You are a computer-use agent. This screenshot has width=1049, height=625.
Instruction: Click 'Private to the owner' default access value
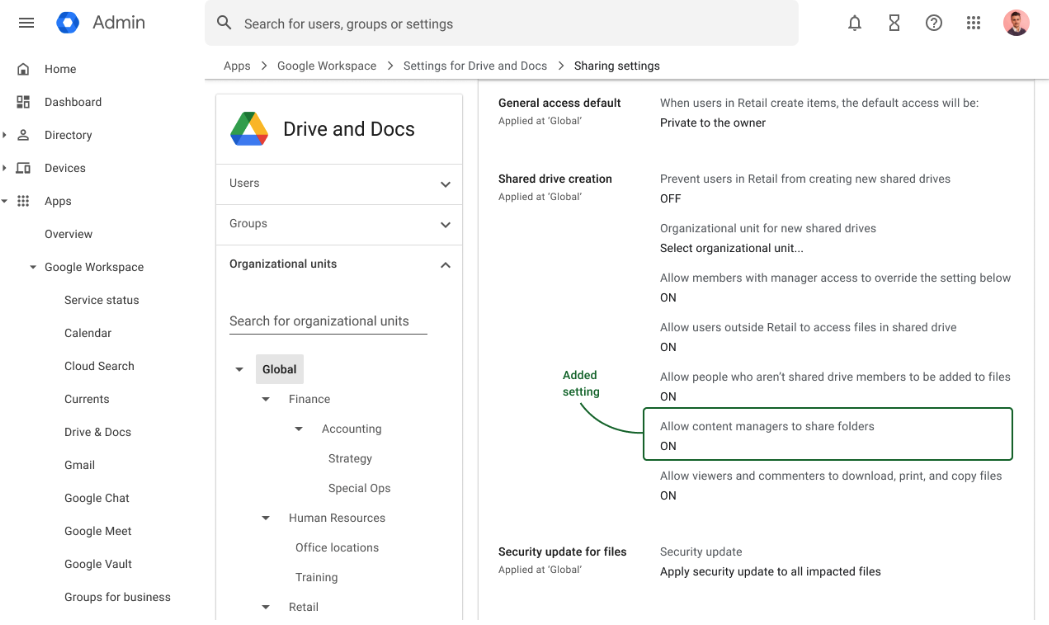[712, 122]
